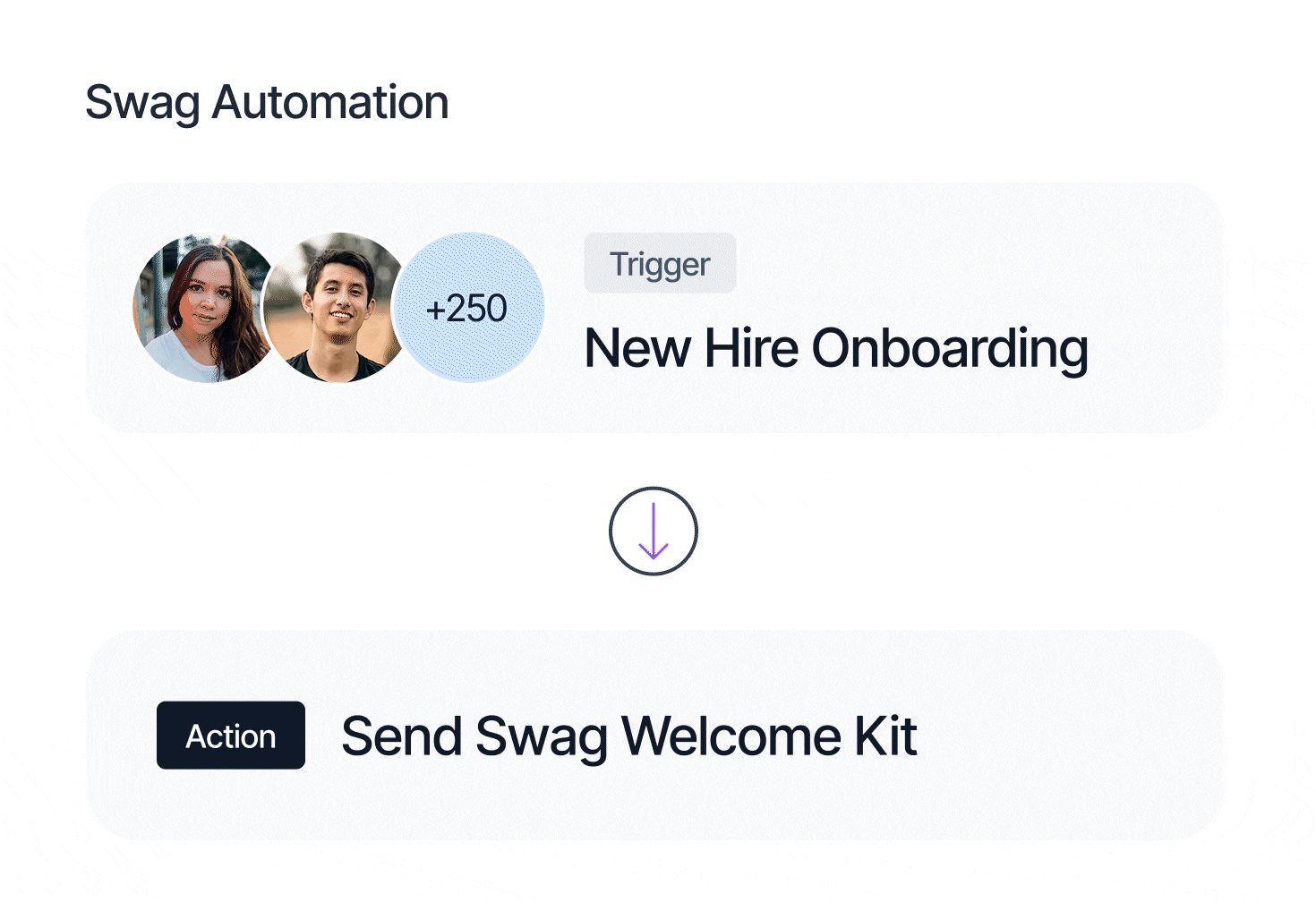This screenshot has width=1316, height=902.
Task: Open New Hire Onboarding trigger
Action: coord(835,347)
